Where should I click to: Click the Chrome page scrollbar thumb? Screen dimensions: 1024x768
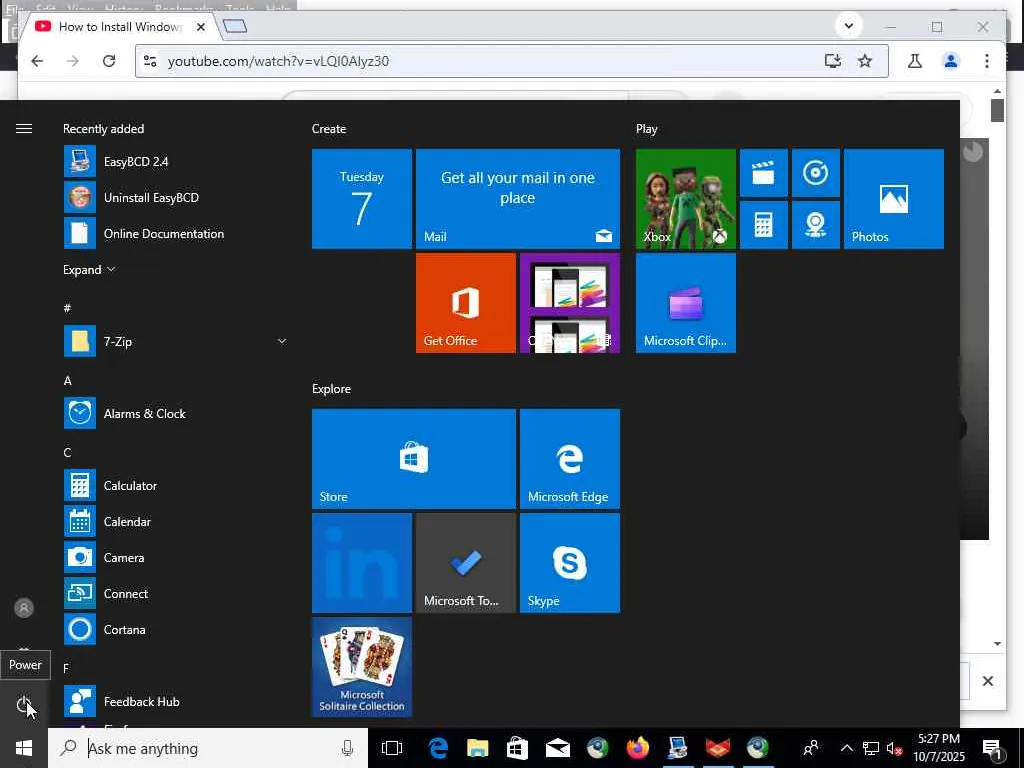point(997,110)
